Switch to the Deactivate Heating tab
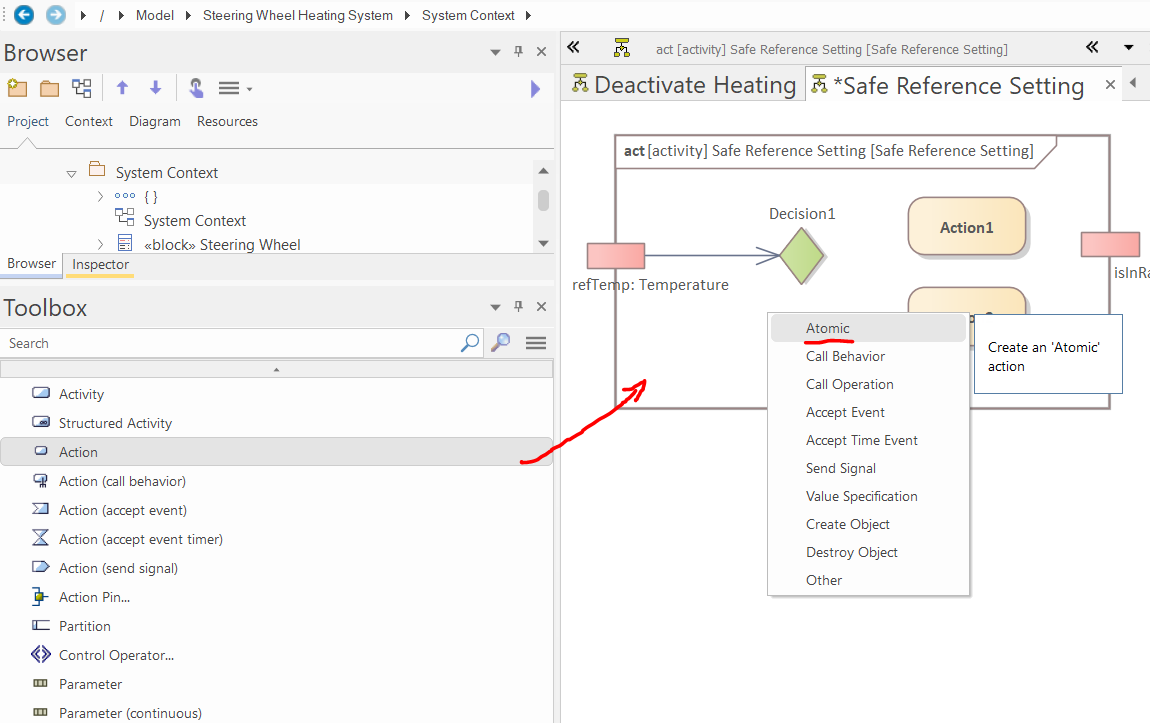Image resolution: width=1150 pixels, height=723 pixels. tap(684, 85)
